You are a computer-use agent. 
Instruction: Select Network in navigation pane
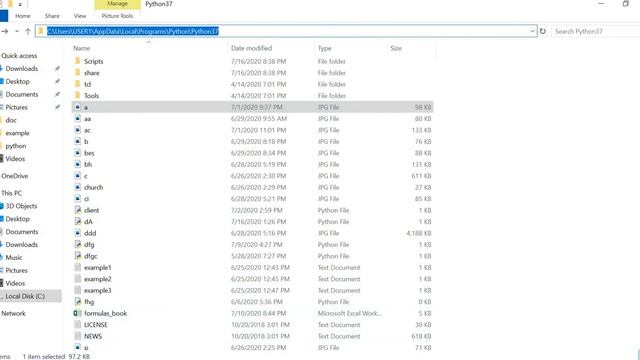coord(13,313)
